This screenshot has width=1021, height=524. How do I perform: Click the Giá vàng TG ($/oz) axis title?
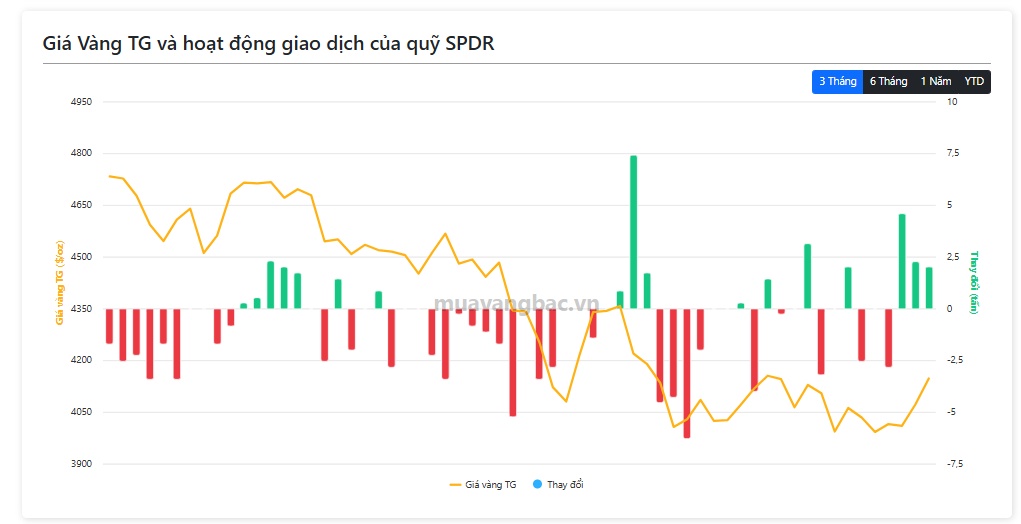(x=59, y=283)
